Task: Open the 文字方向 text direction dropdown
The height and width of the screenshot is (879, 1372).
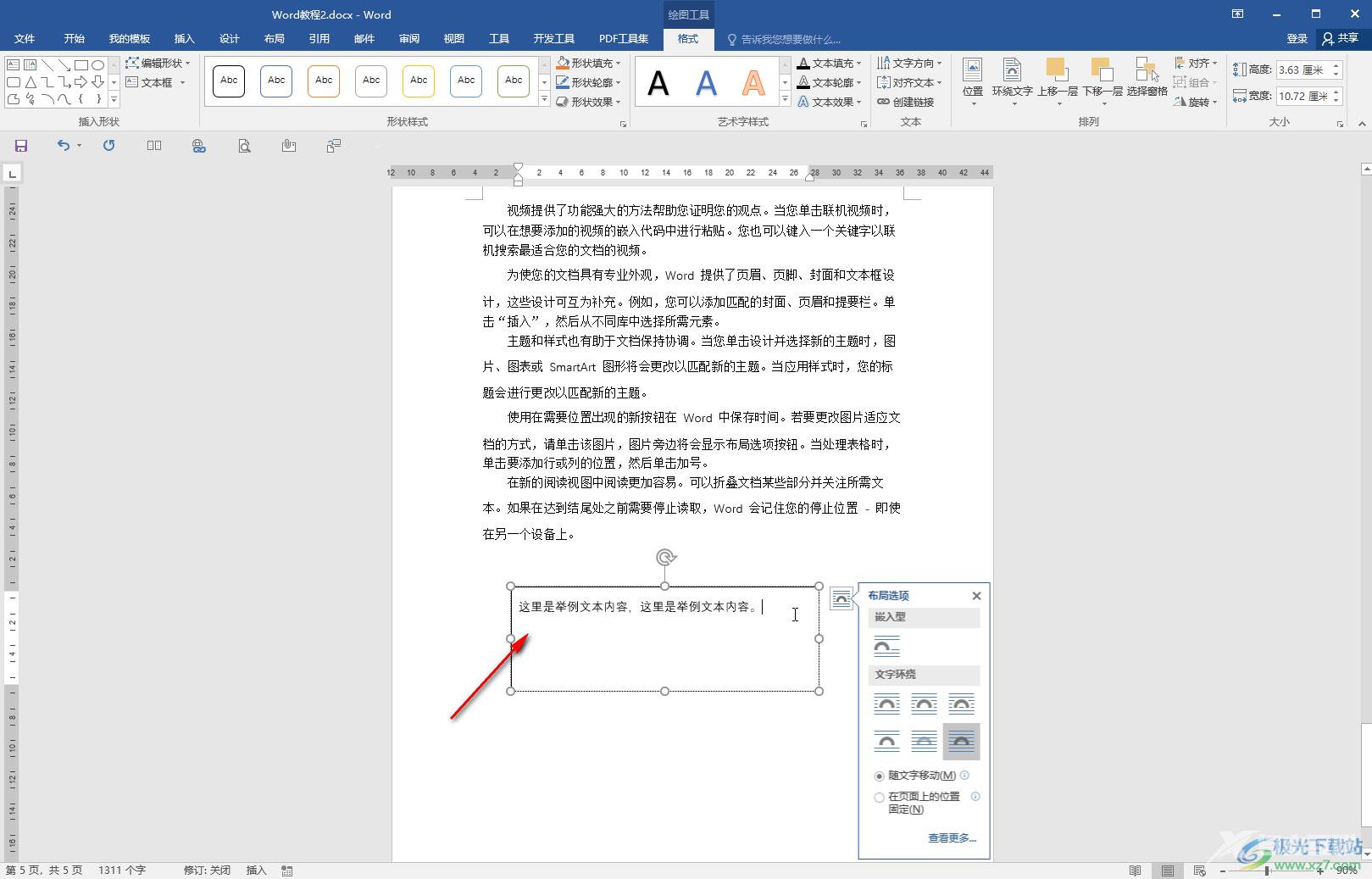Action: (x=909, y=63)
